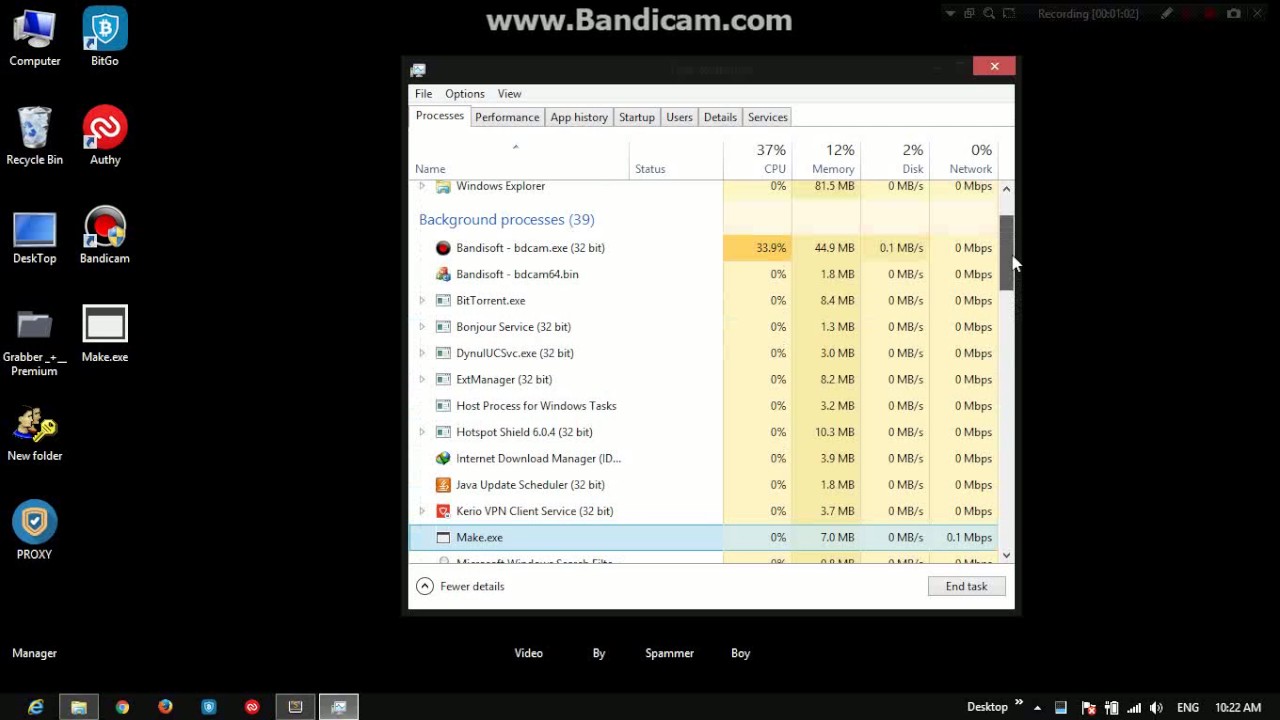This screenshot has height=720, width=1280.
Task: Stop Bandicam recording with red button
Action: [1210, 14]
